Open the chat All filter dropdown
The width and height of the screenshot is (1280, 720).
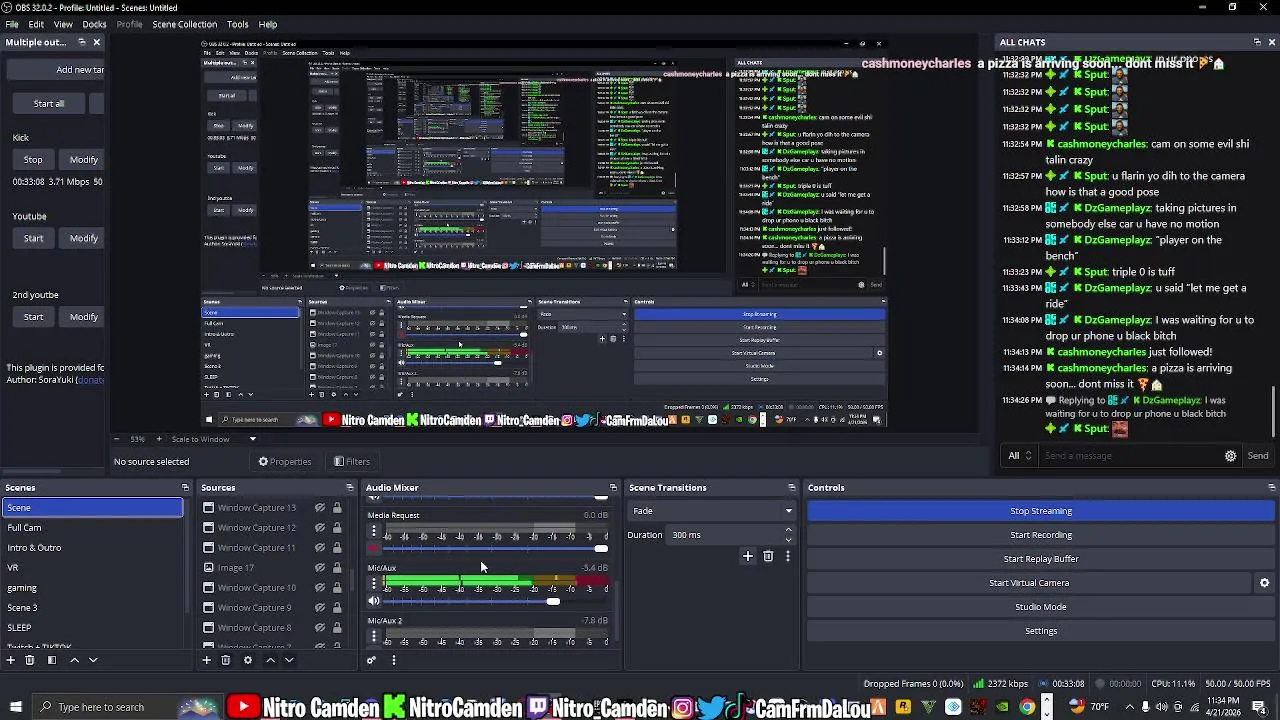1019,456
